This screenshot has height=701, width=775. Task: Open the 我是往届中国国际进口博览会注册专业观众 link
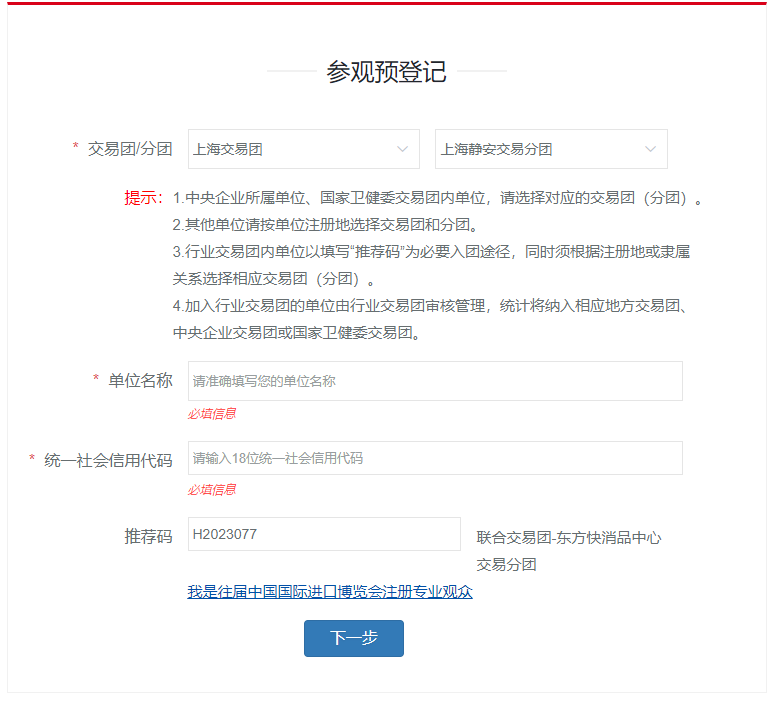(330, 591)
